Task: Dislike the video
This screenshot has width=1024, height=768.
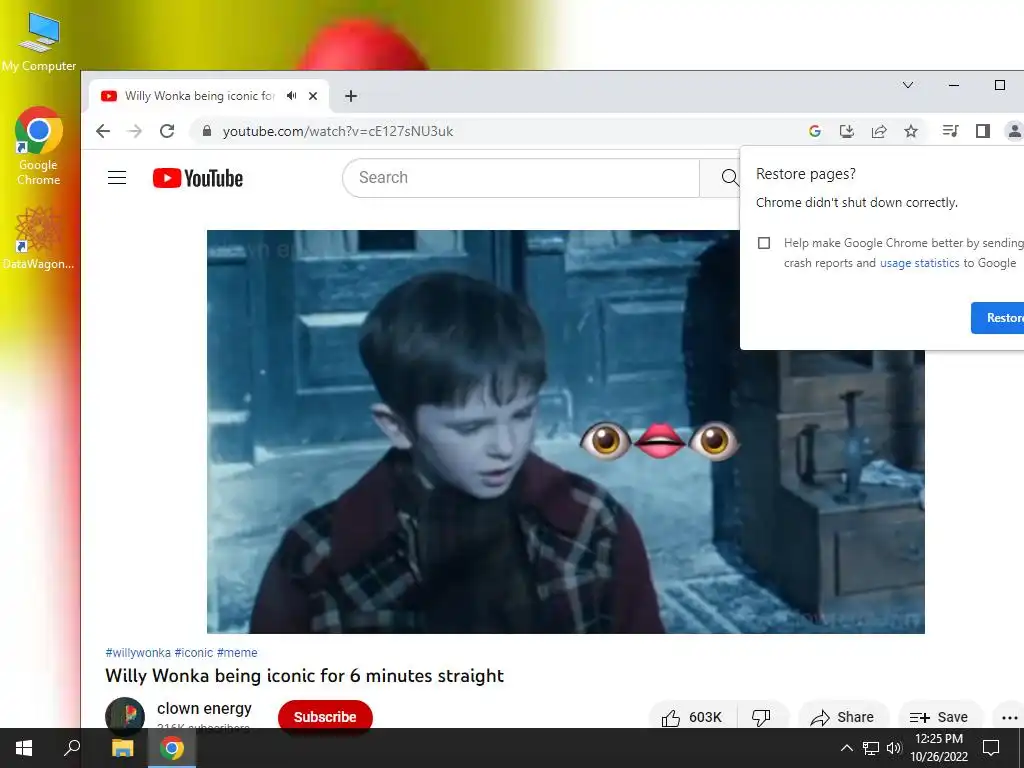Action: click(761, 717)
